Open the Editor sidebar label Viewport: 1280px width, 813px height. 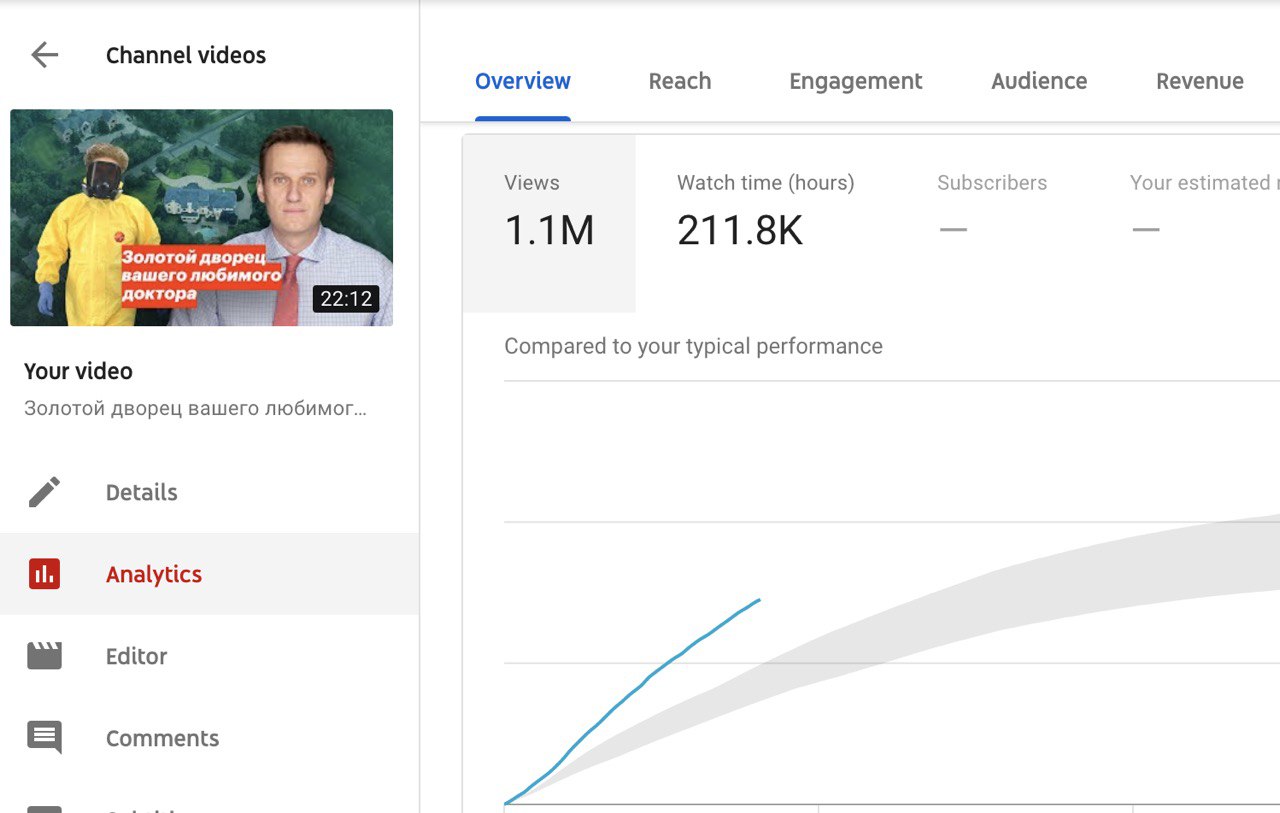click(137, 656)
